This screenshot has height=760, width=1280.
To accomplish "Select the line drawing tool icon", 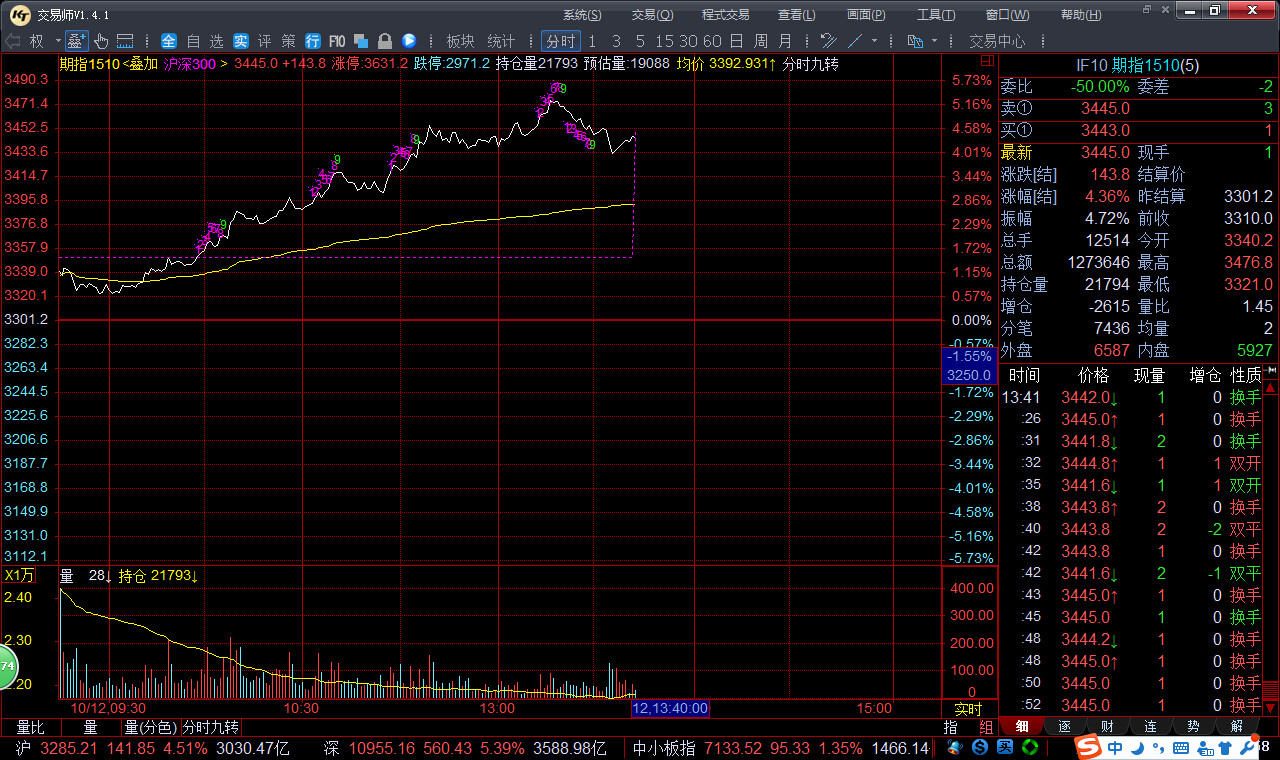I will point(855,41).
